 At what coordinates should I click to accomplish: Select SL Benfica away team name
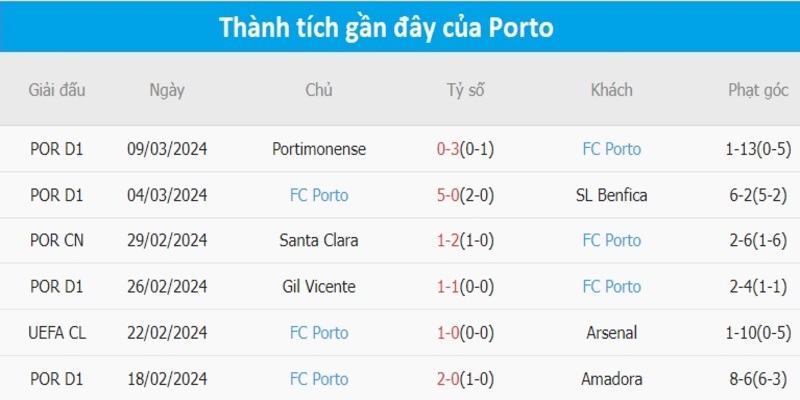611,195
